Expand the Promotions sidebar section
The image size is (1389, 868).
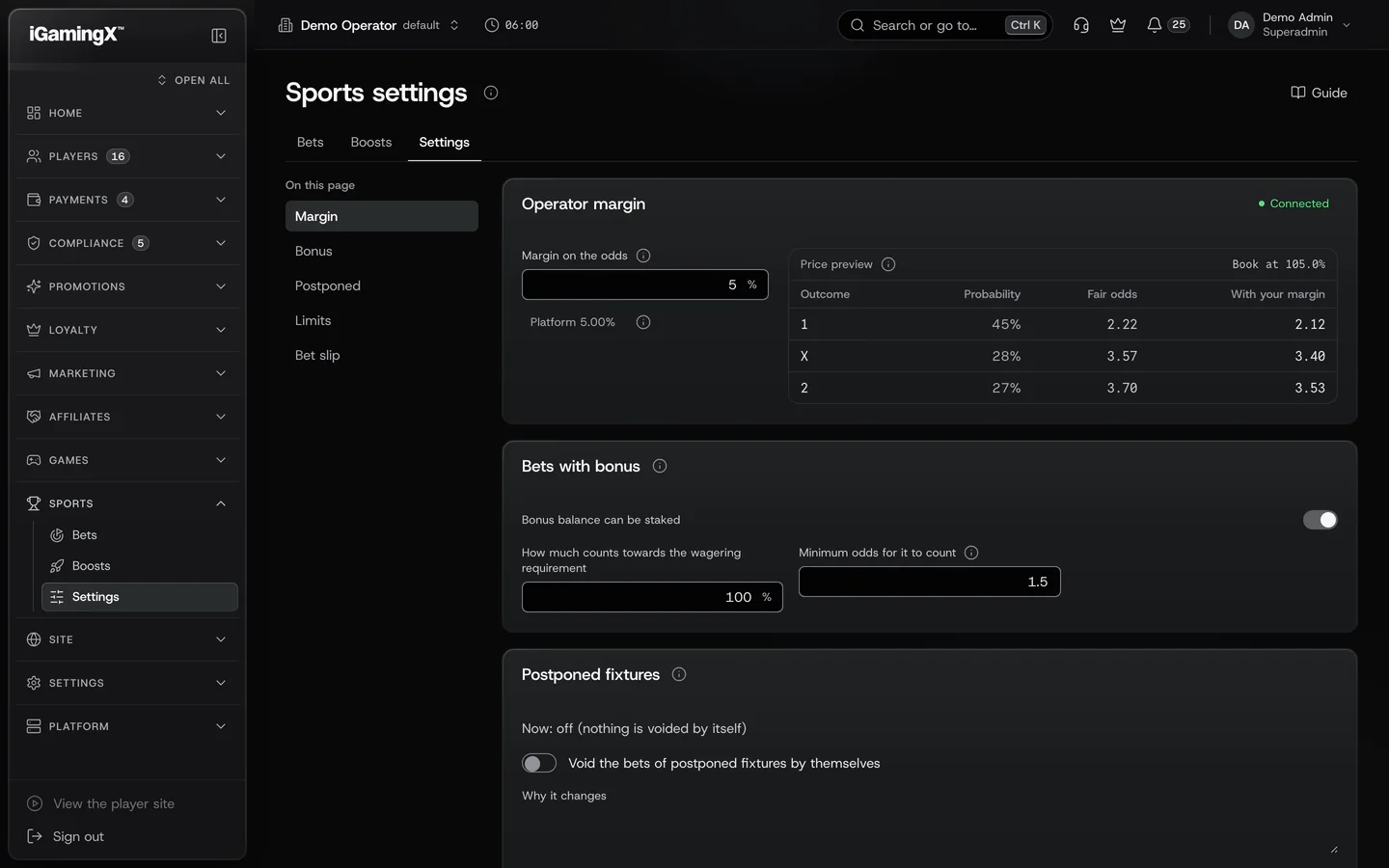(127, 286)
